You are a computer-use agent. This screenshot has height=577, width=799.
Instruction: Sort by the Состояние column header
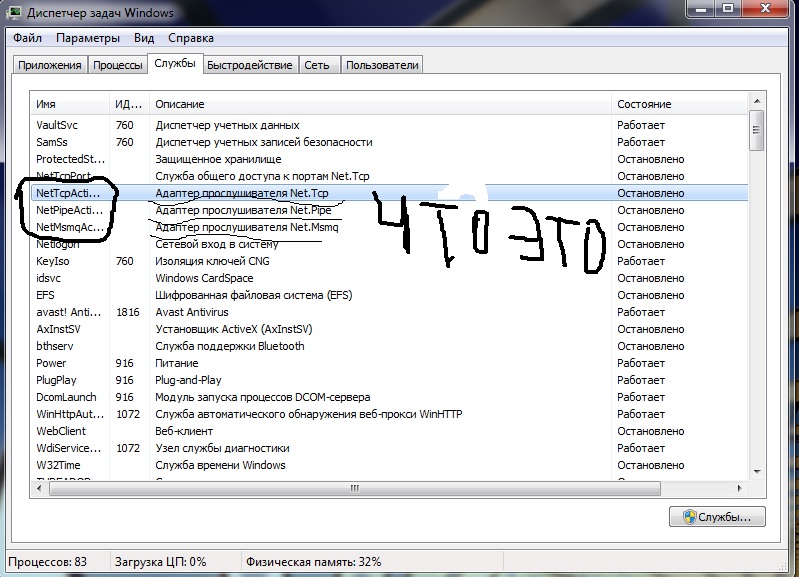pos(680,104)
